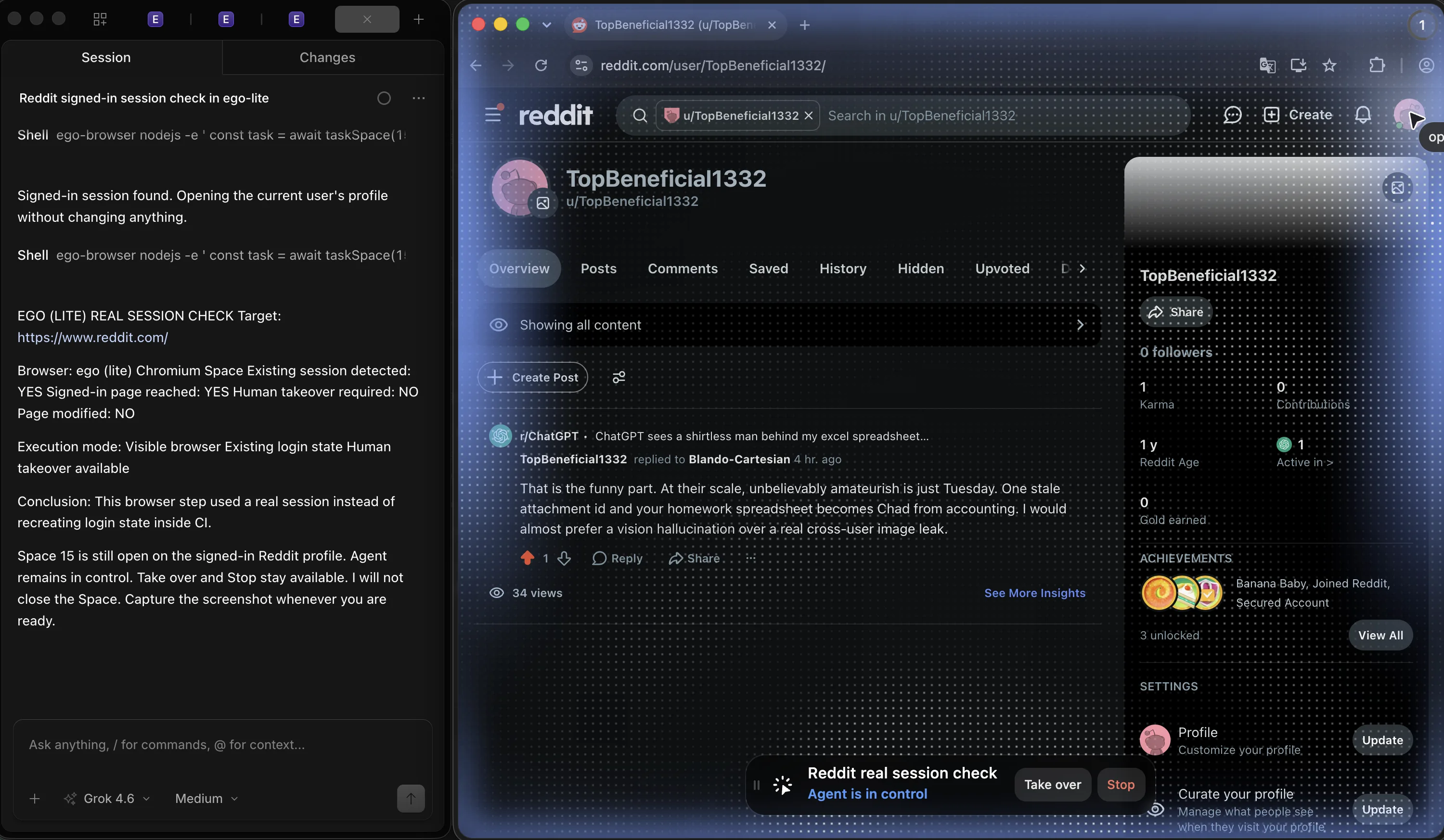Switch to the Session tab
The height and width of the screenshot is (840, 1444).
point(106,57)
